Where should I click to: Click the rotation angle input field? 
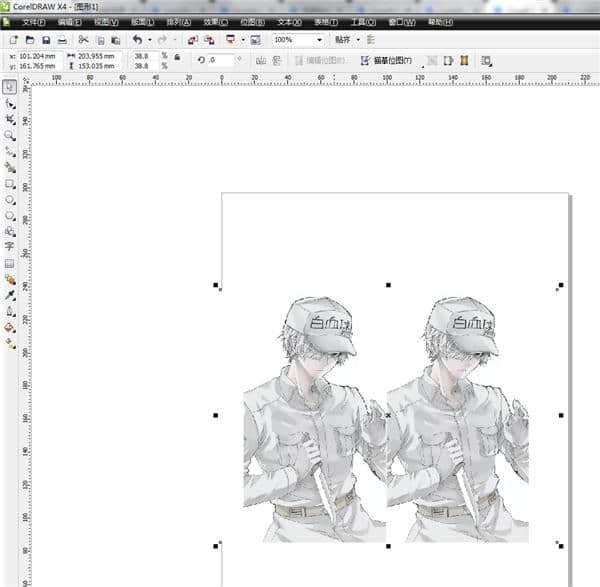tap(220, 61)
